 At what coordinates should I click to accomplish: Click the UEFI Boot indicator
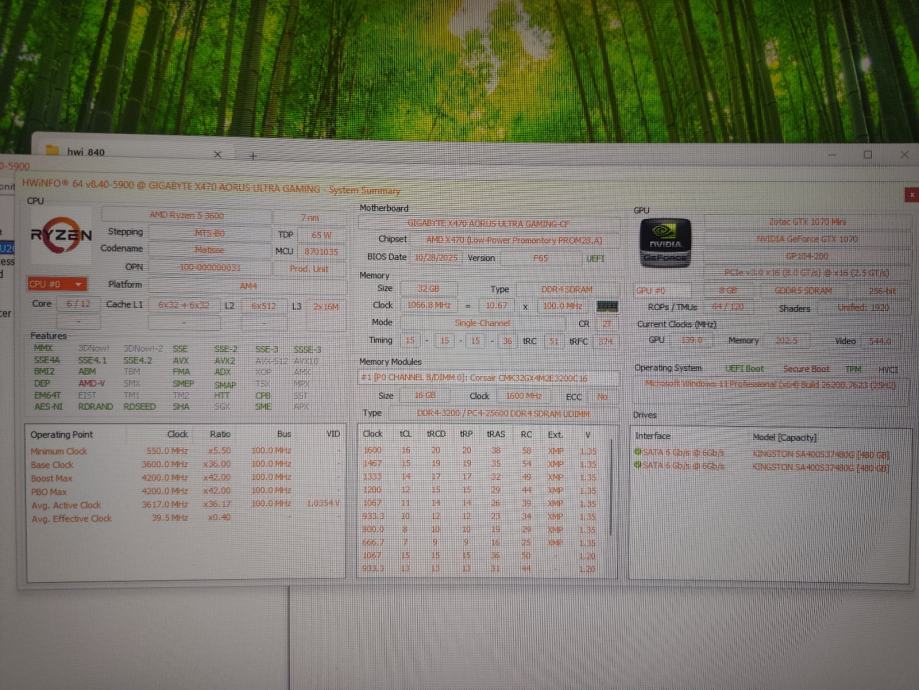(x=744, y=369)
